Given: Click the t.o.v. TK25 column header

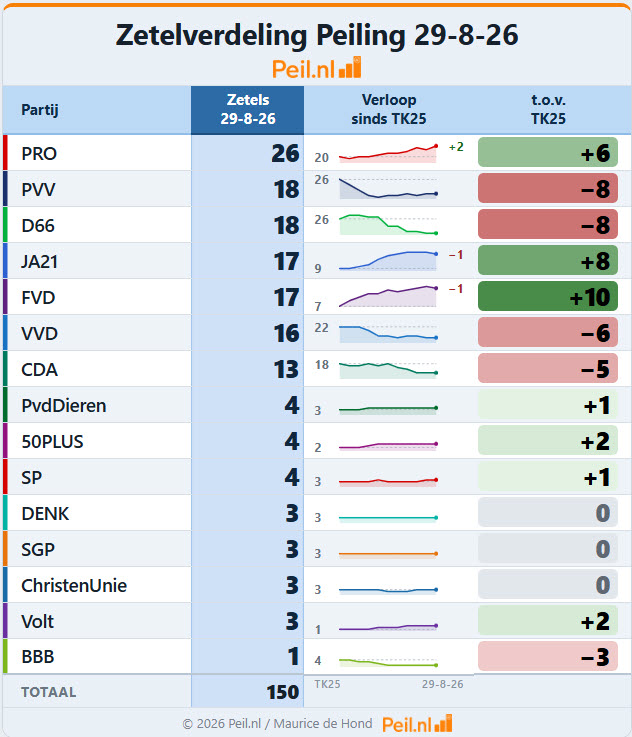Looking at the screenshot, I should pos(548,110).
